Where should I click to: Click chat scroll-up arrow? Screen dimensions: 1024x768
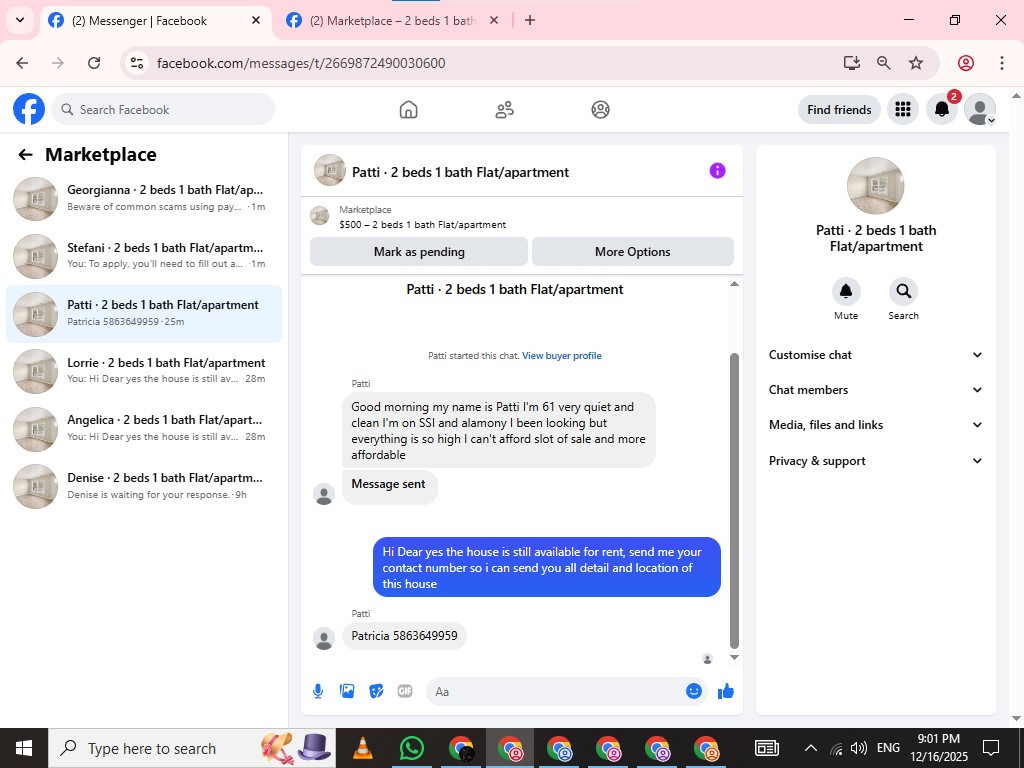734,283
